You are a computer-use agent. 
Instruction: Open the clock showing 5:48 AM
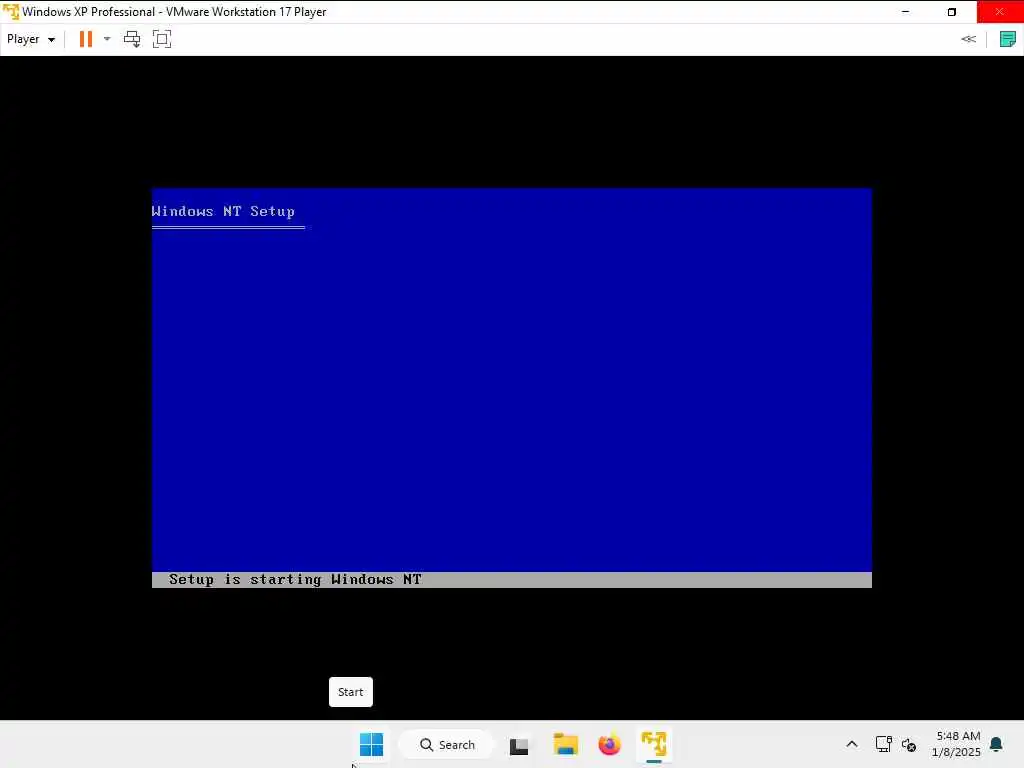coord(957,744)
